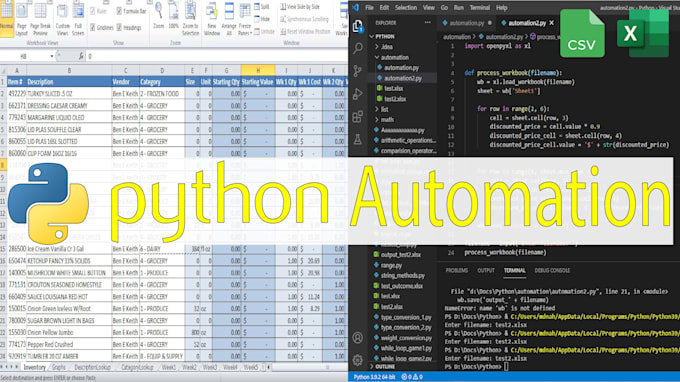This screenshot has width=680, height=382.
Task: Click Hide window in Excel ribbon
Action: coord(262,19)
